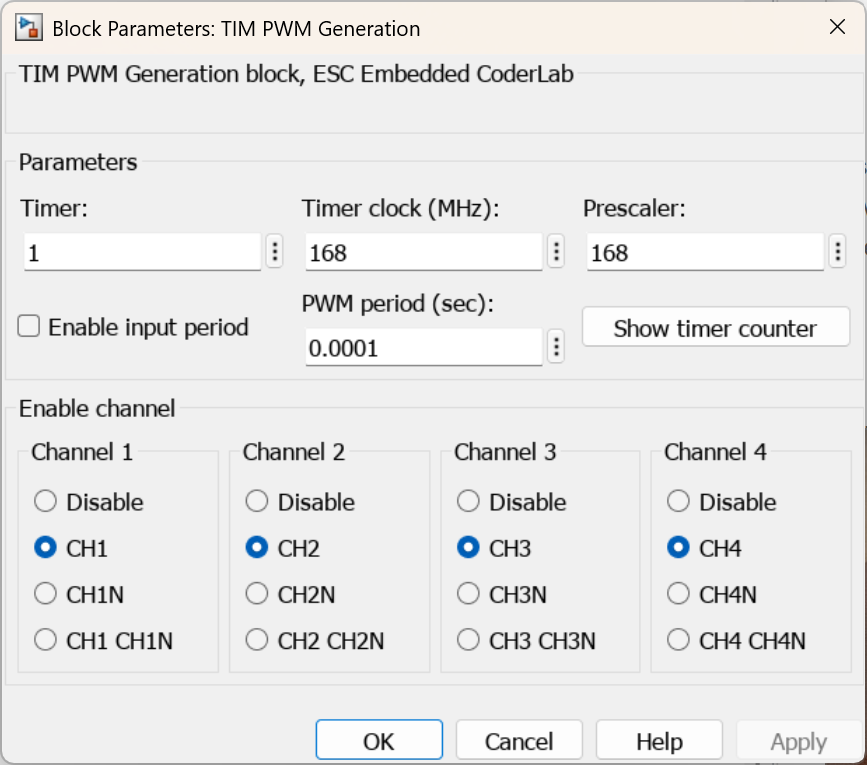Click the Show timer counter button

[x=715, y=327]
